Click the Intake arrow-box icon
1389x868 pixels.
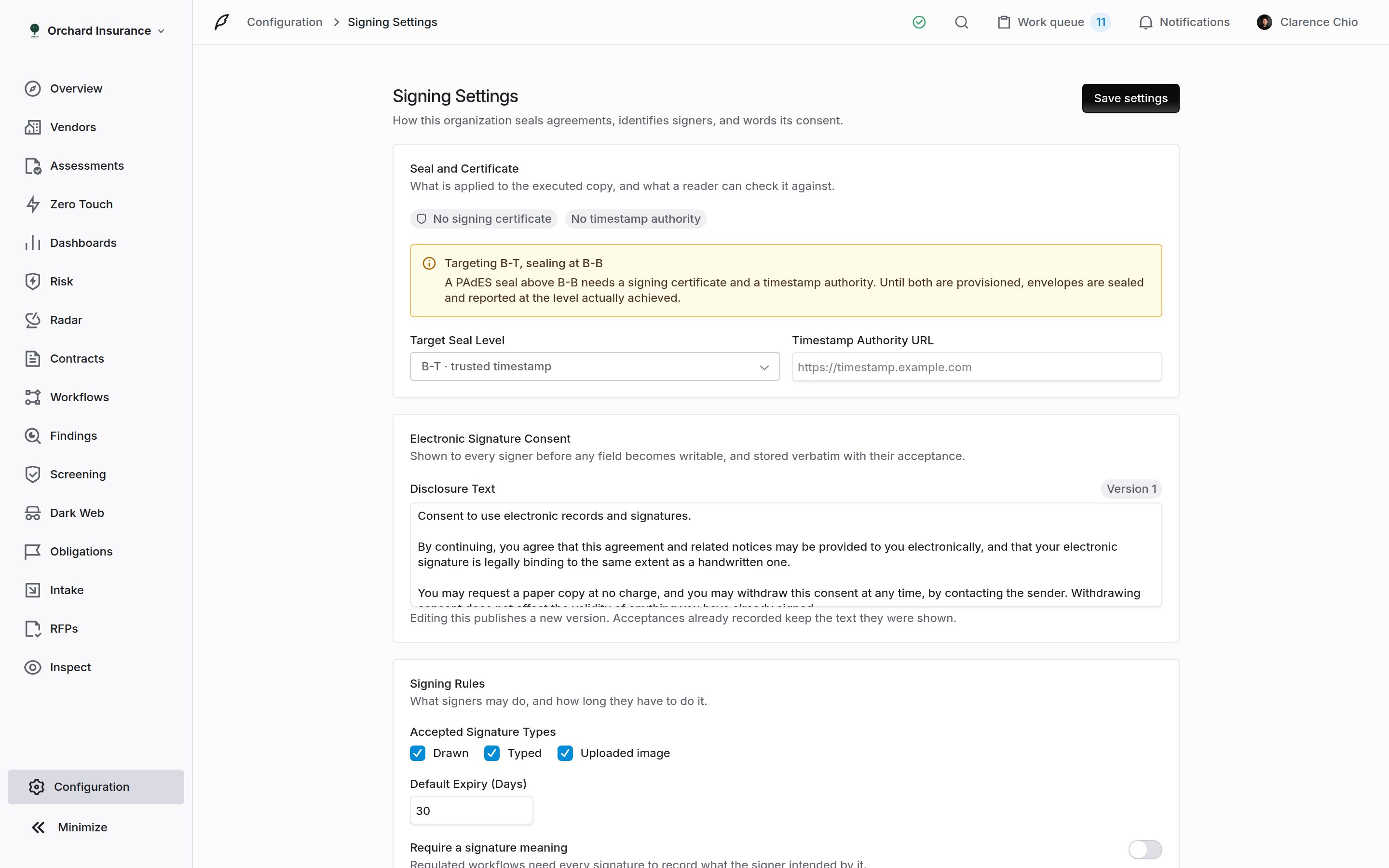[x=33, y=590]
